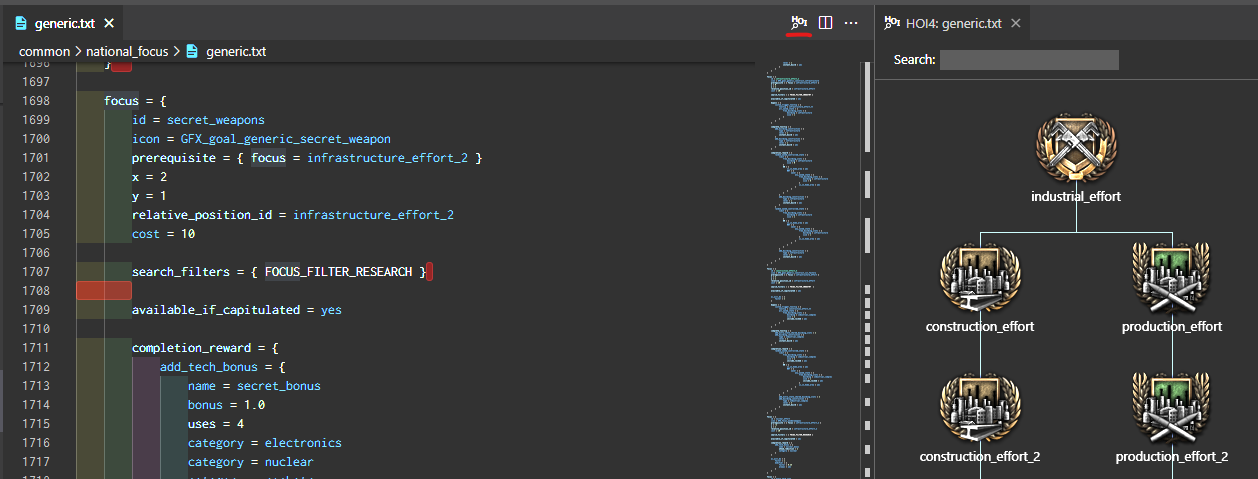Close the generic.txt editor tab
Viewport: 1258px width, 479px height.
tap(109, 23)
